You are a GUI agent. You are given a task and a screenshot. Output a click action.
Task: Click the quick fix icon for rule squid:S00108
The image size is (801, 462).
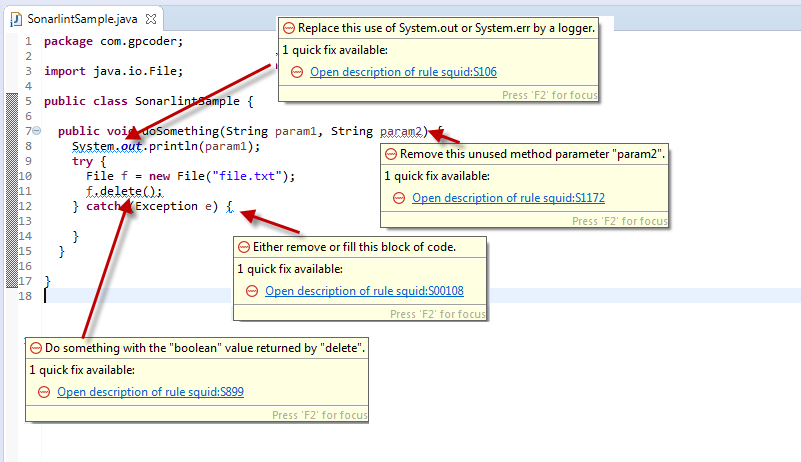252,291
